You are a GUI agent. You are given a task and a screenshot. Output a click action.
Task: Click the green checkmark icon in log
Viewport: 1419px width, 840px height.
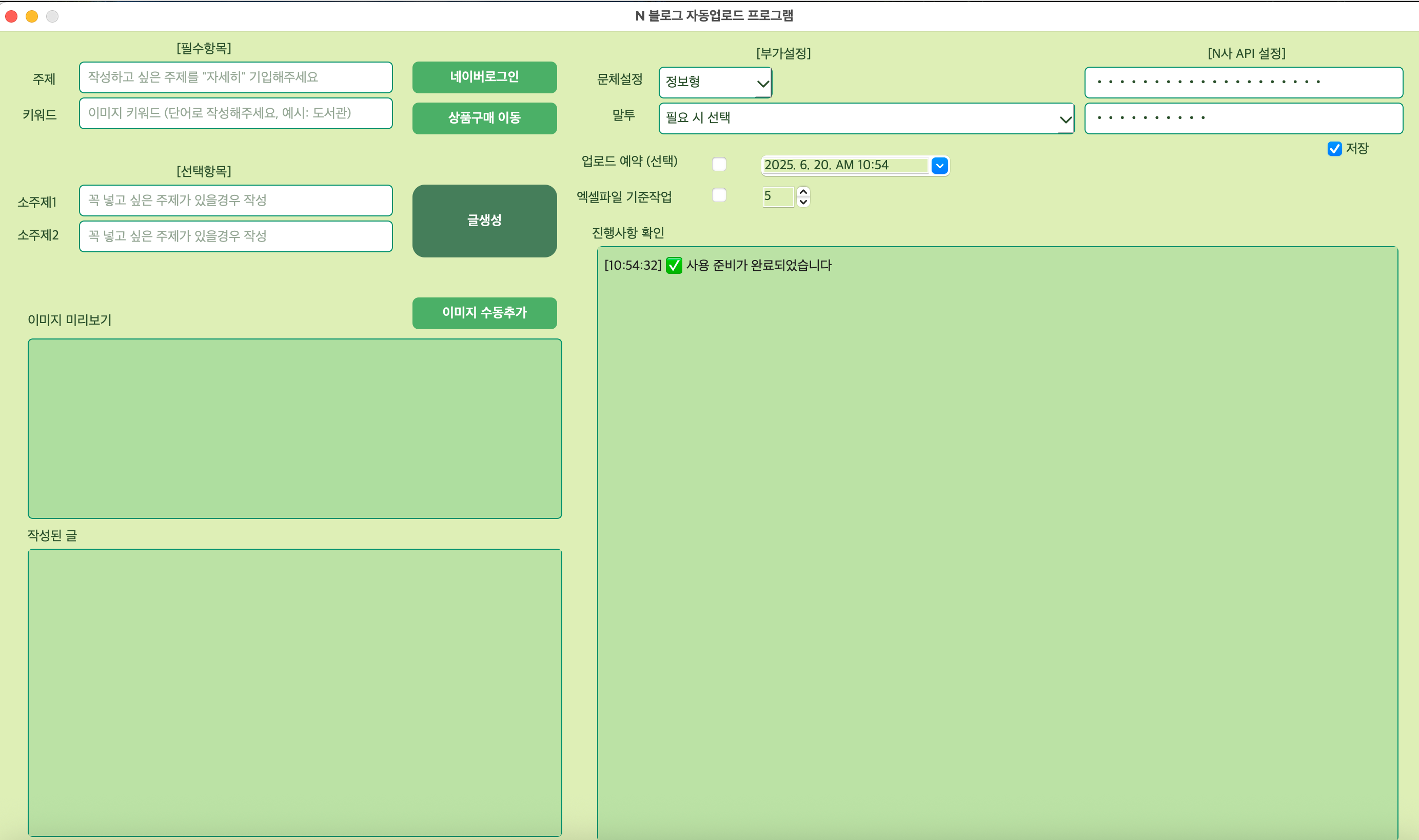point(674,266)
